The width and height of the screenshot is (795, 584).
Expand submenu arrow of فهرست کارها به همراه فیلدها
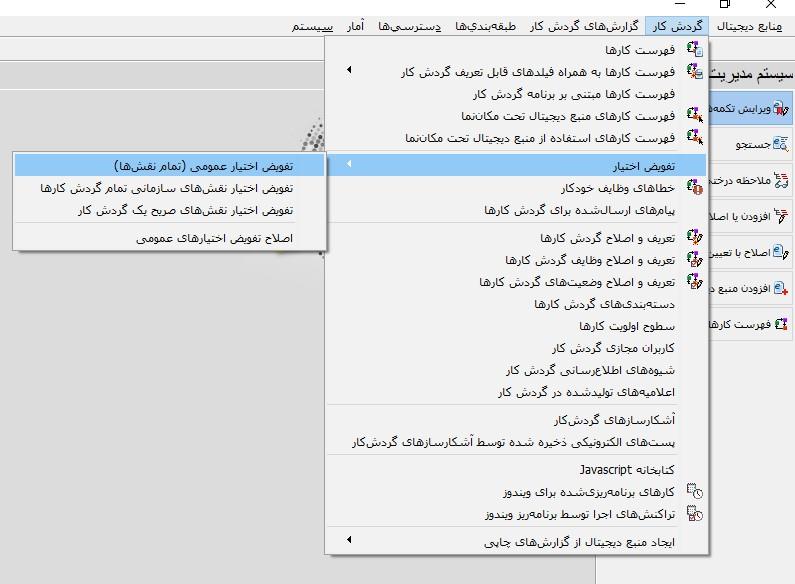349,71
